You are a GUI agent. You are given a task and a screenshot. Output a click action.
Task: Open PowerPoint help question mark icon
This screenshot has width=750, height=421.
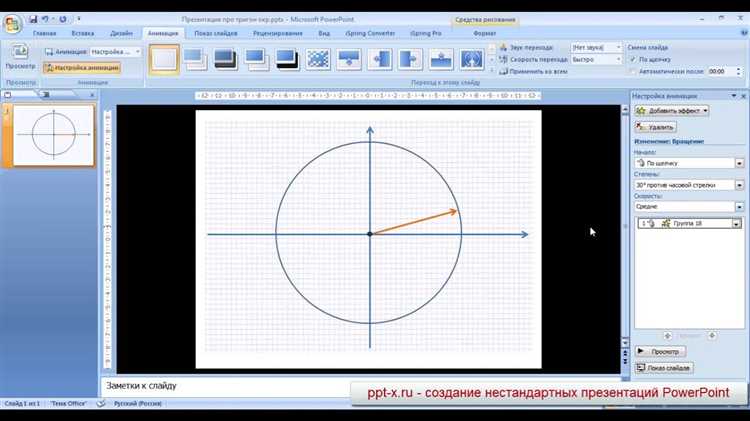(x=744, y=33)
